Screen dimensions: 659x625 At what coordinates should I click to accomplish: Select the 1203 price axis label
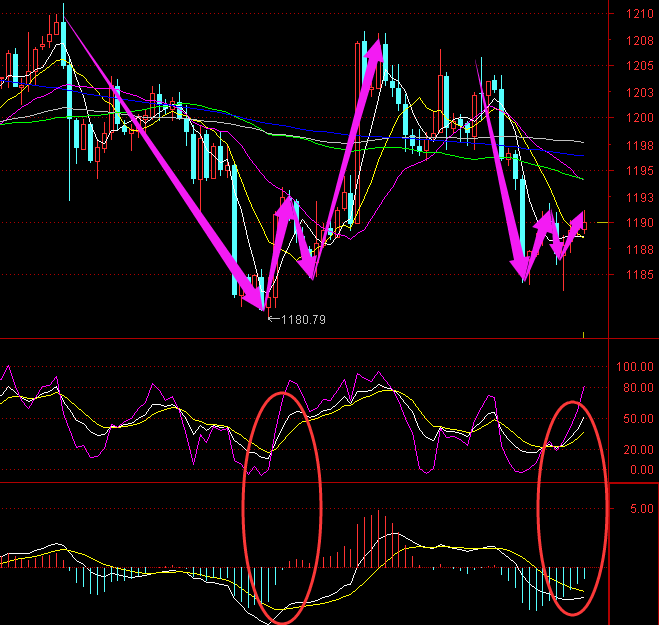(x=640, y=92)
